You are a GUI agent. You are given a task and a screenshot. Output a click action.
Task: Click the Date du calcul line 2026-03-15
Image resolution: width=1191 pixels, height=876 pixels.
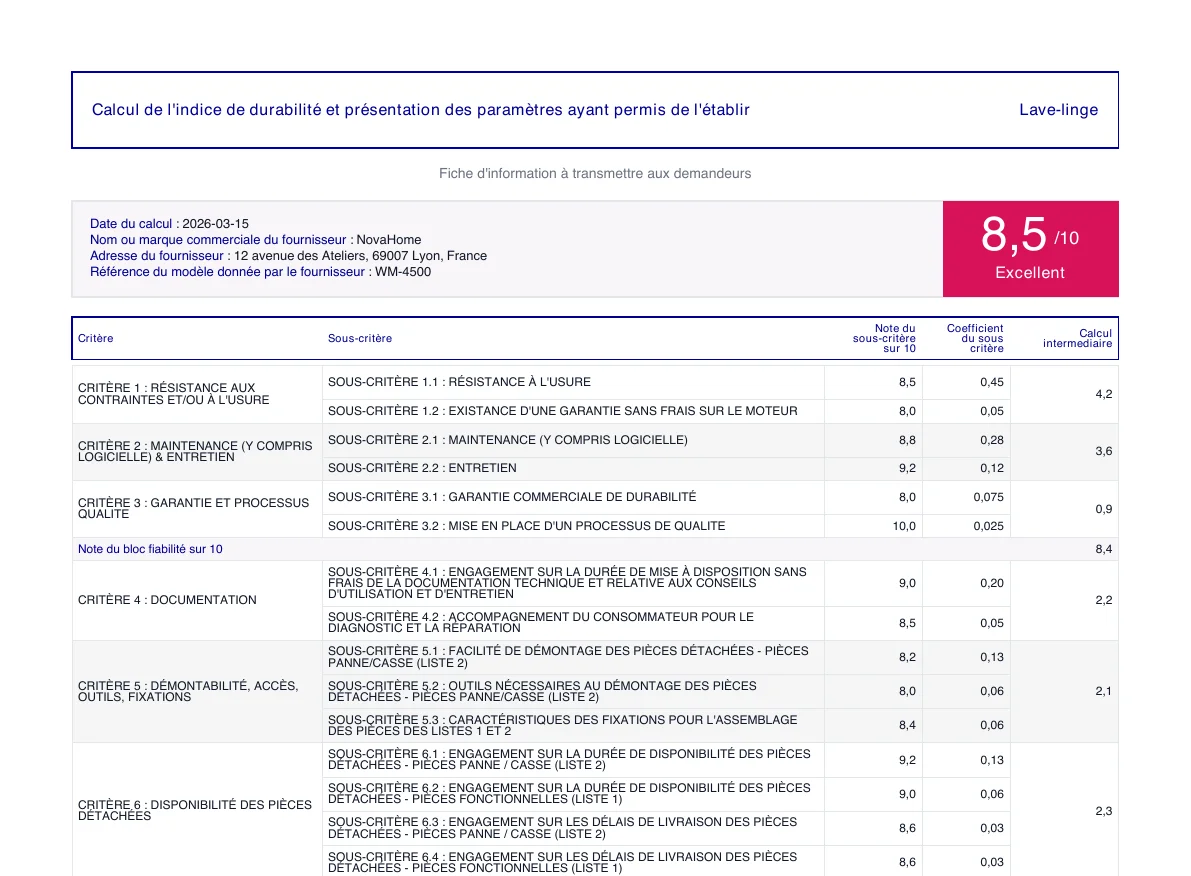point(169,223)
